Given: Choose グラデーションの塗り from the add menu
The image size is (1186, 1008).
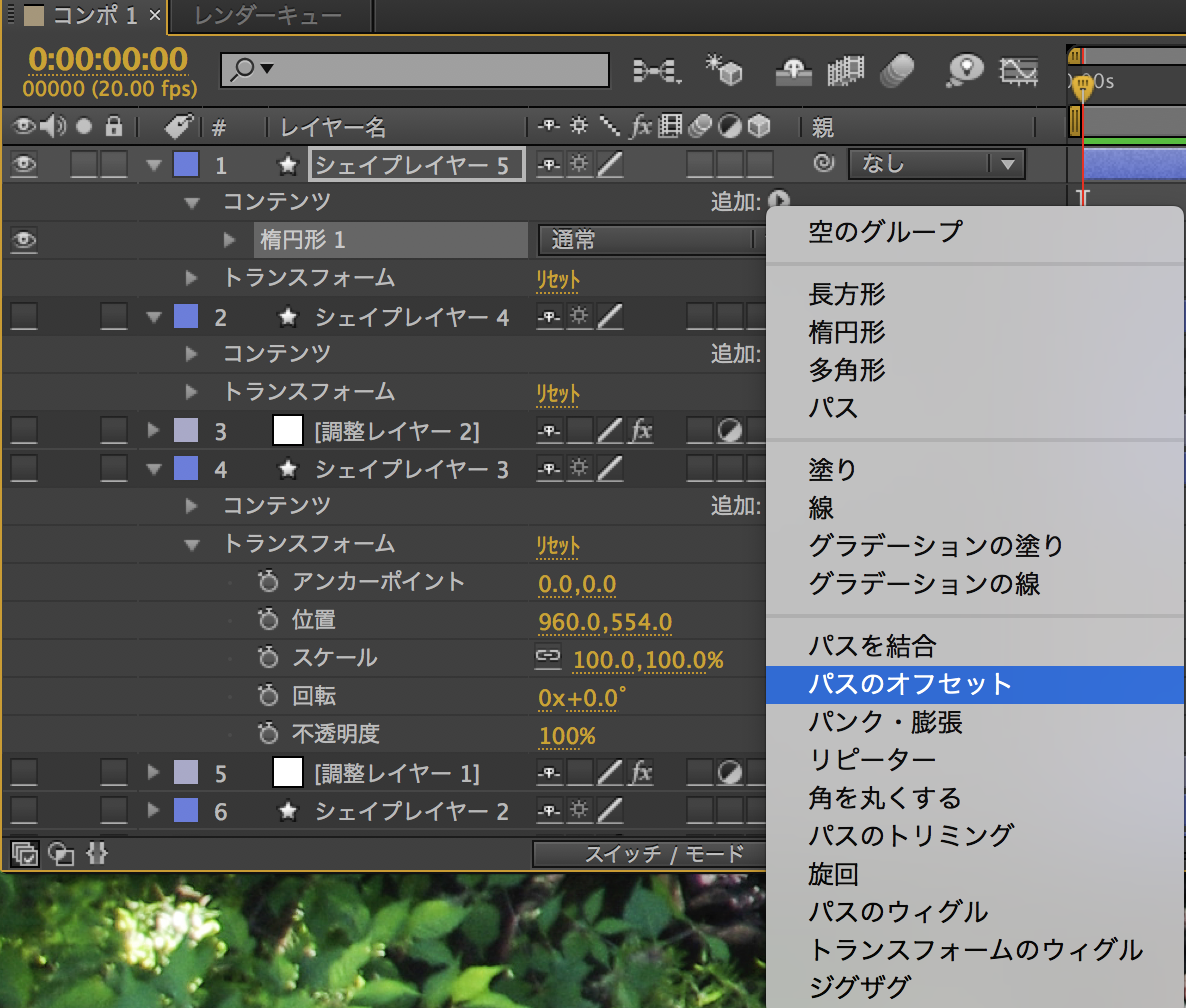Looking at the screenshot, I should pos(975,545).
